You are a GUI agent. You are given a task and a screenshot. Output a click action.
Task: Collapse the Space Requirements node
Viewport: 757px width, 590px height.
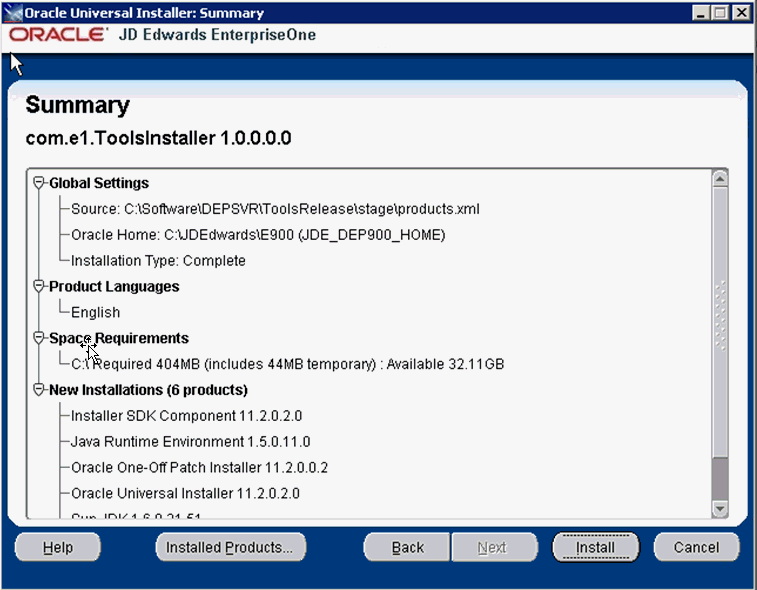click(39, 338)
